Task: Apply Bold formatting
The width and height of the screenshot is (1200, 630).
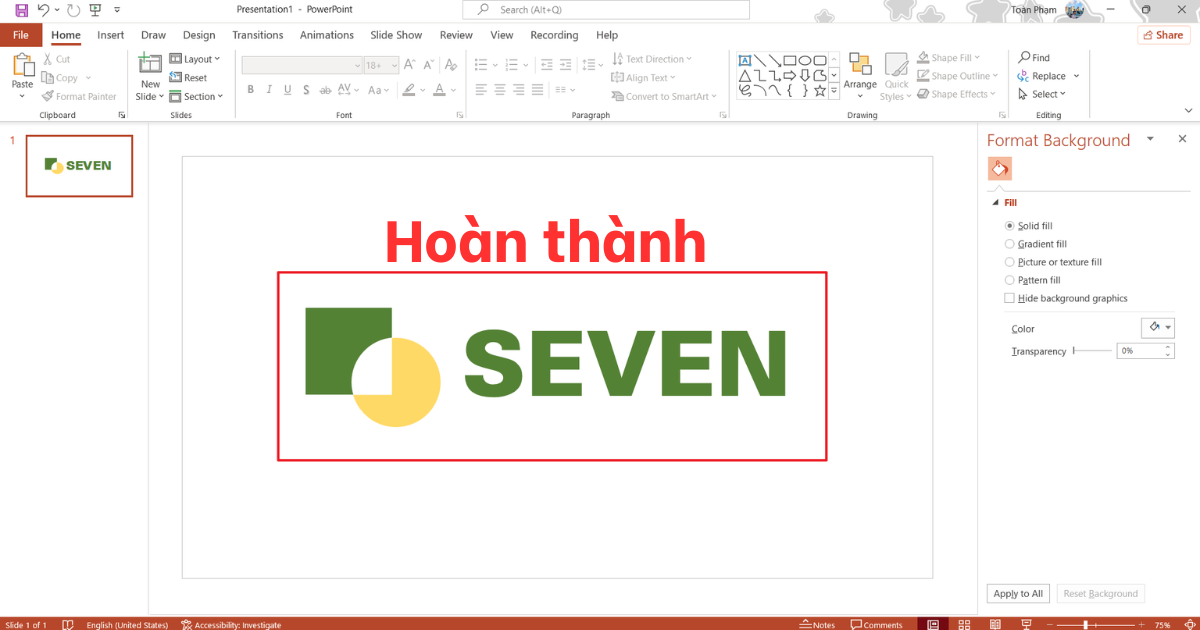Action: [251, 90]
